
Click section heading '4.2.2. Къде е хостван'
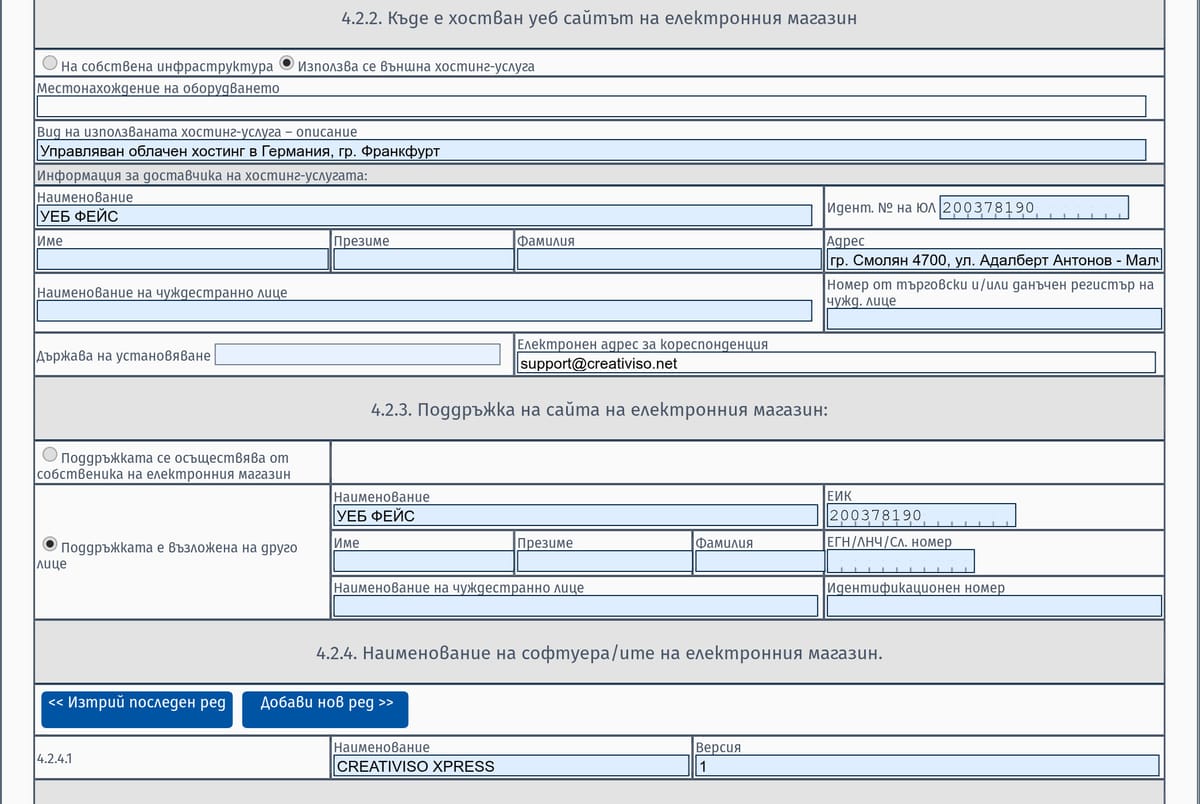click(x=599, y=19)
